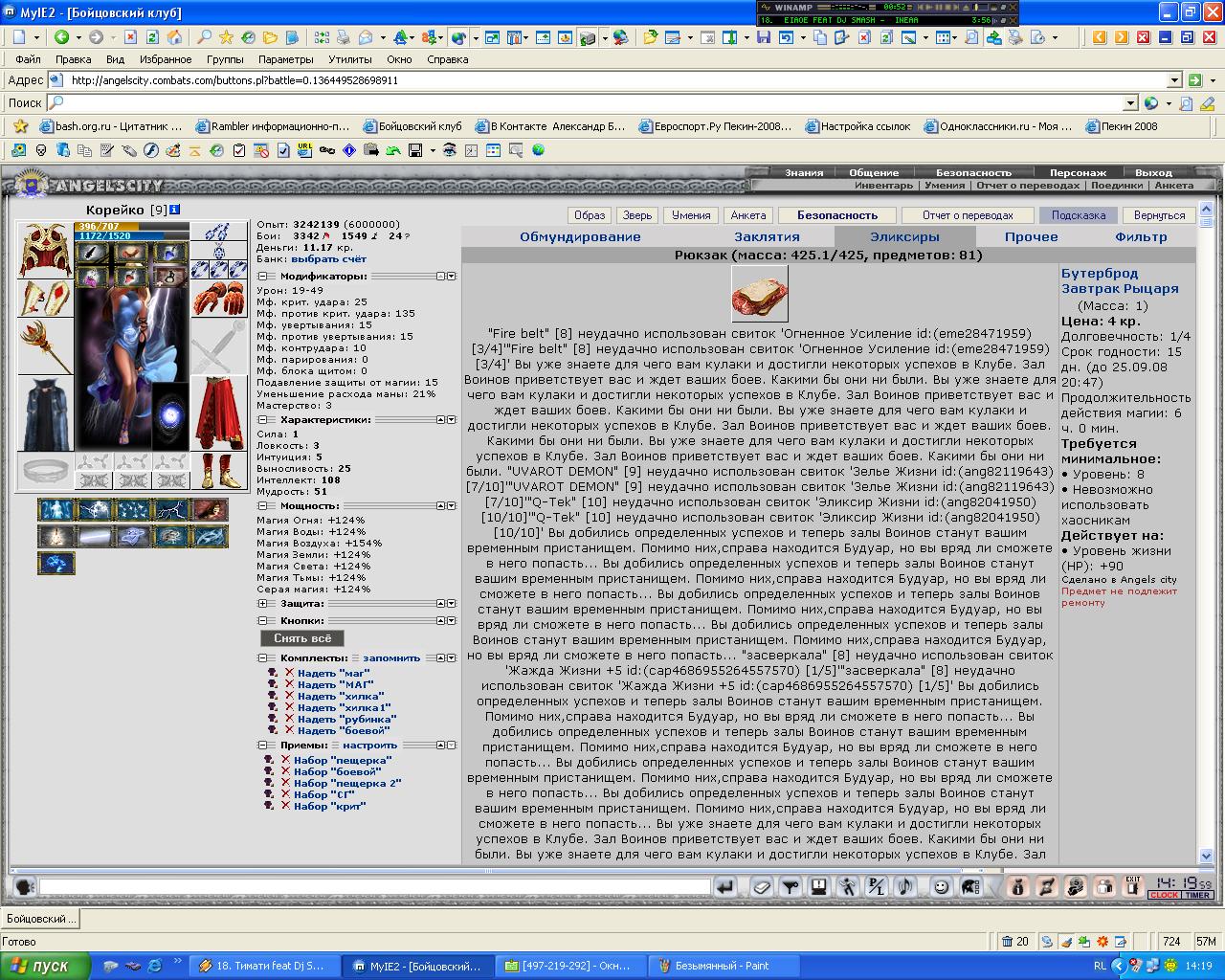Click the выбрать счёт bank link
The image size is (1225, 980).
point(328,258)
